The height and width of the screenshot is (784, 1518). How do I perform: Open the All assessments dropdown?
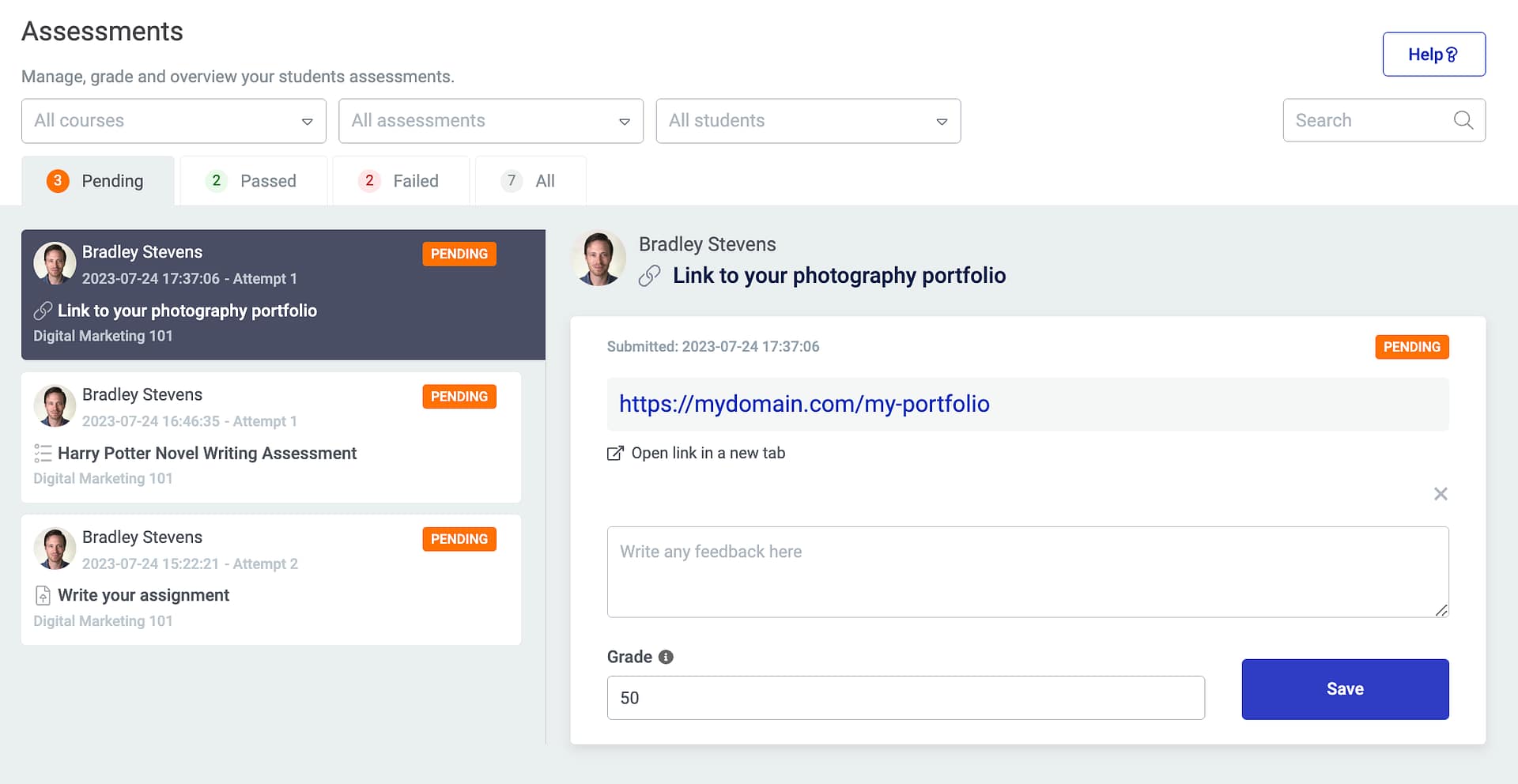tap(491, 121)
